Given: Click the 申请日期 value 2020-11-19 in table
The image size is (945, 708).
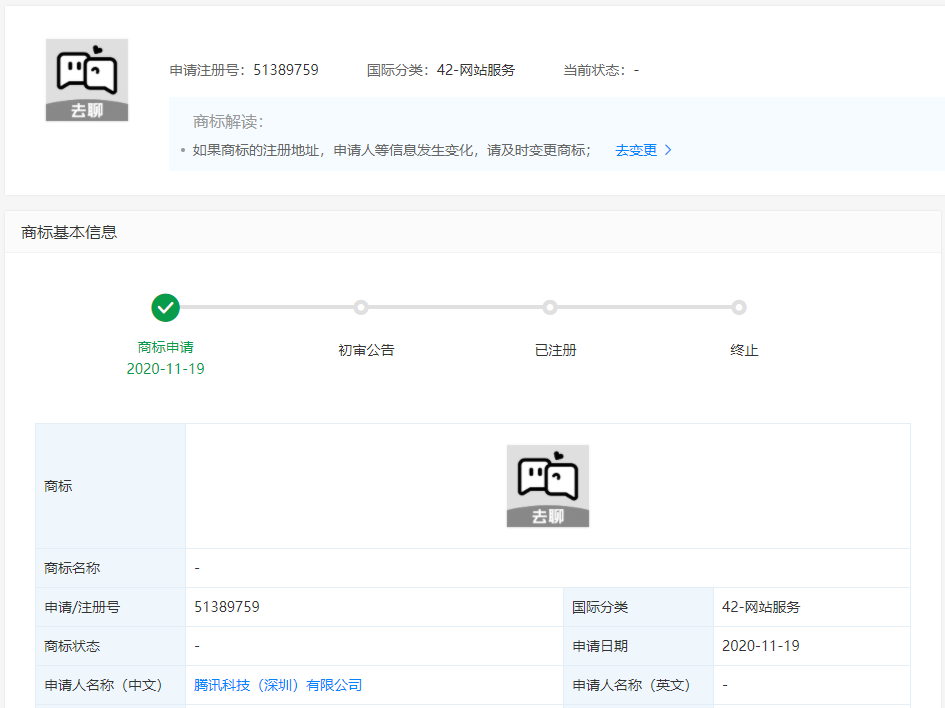Looking at the screenshot, I should click(760, 646).
